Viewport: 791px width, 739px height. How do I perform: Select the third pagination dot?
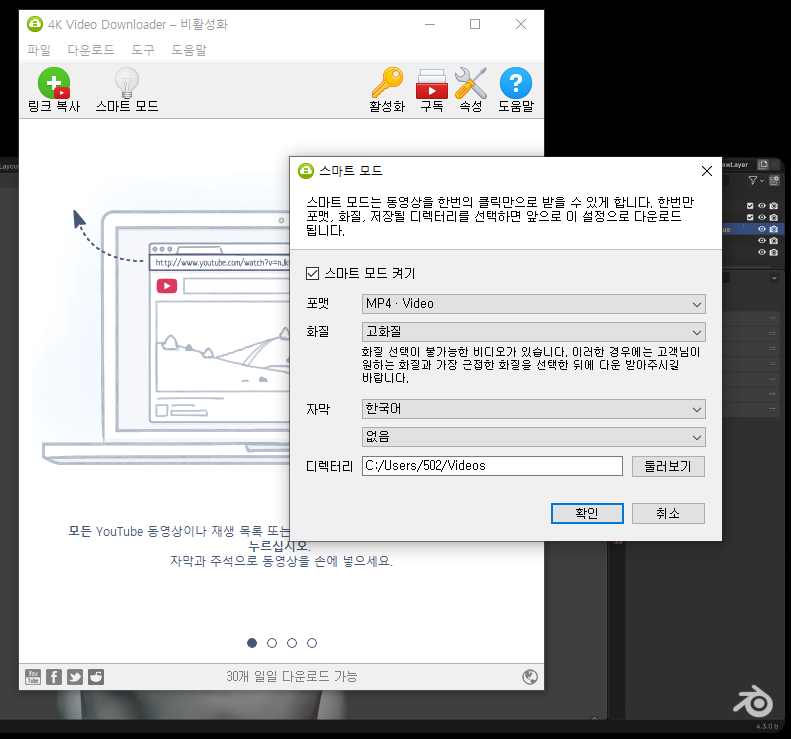coord(292,643)
